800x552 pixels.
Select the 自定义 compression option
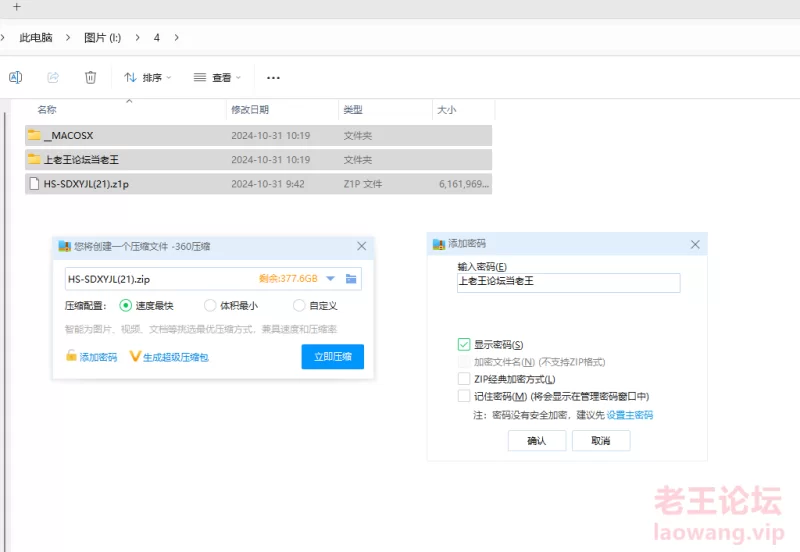point(299,306)
